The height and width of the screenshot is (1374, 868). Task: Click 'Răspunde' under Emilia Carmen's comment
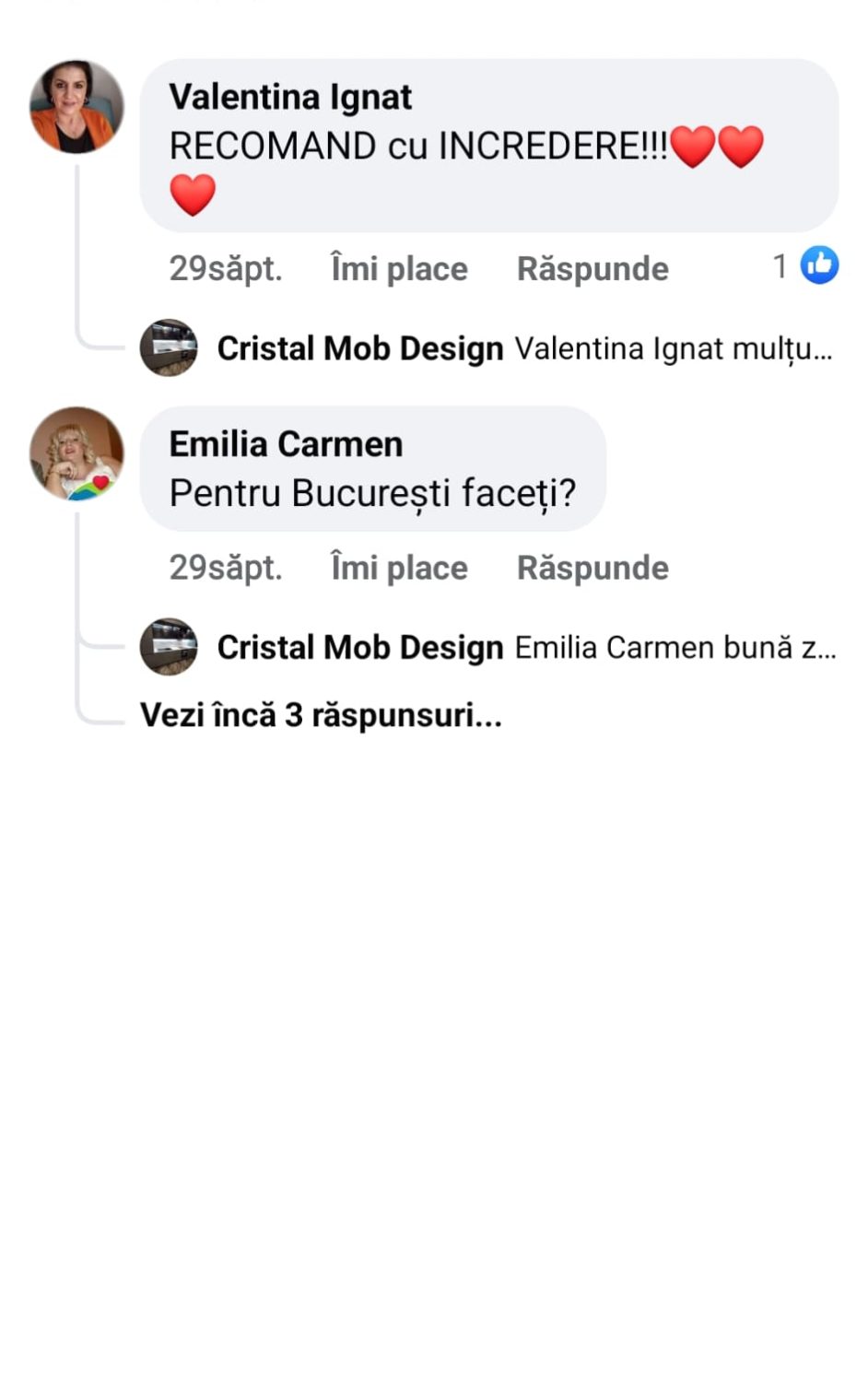tap(592, 569)
